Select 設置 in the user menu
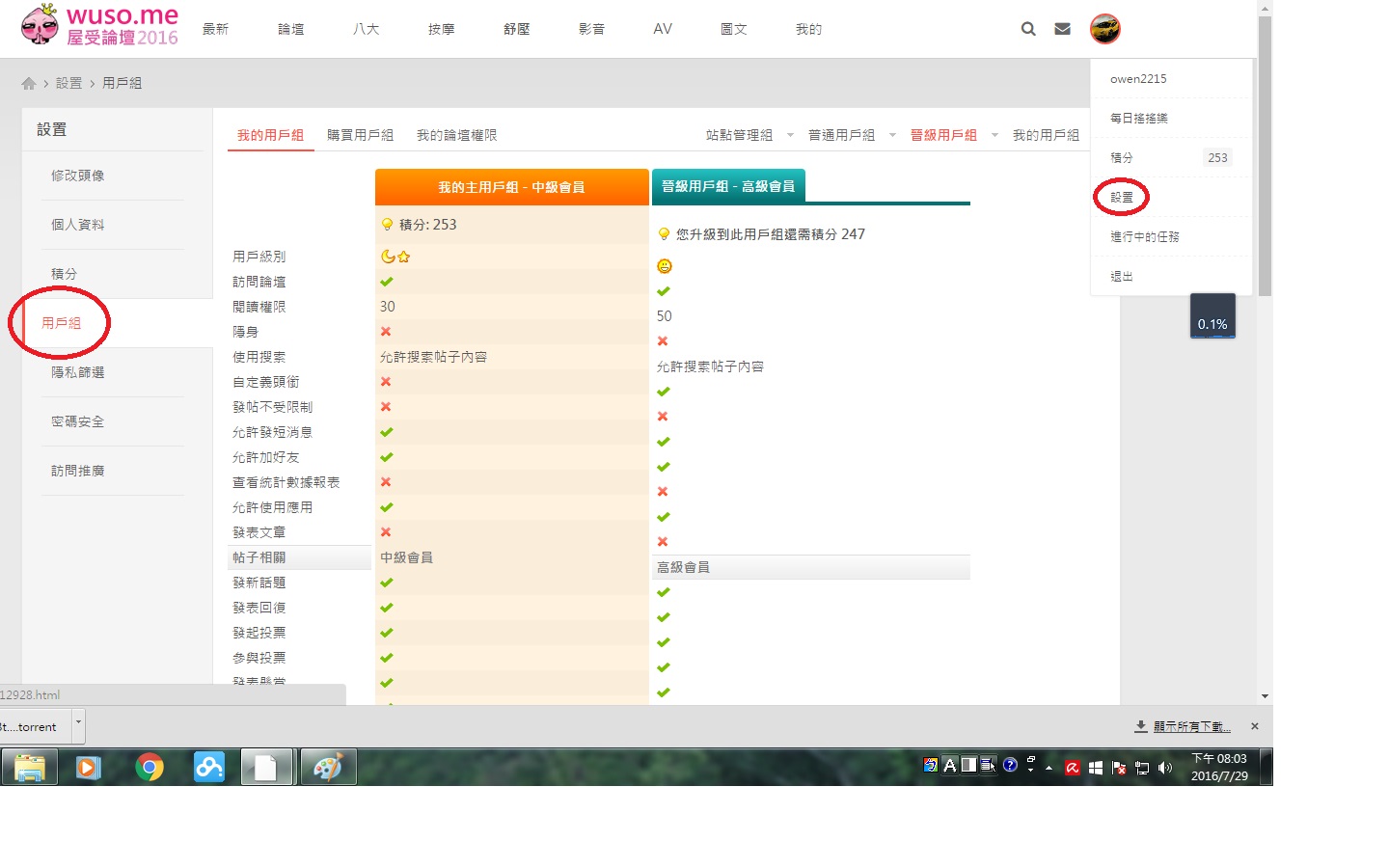 [1122, 198]
